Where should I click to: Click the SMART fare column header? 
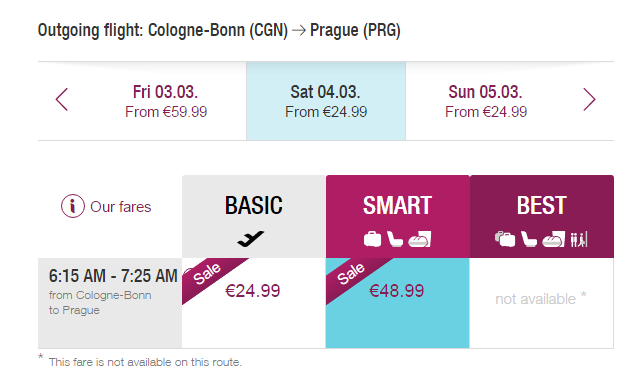coord(397,216)
